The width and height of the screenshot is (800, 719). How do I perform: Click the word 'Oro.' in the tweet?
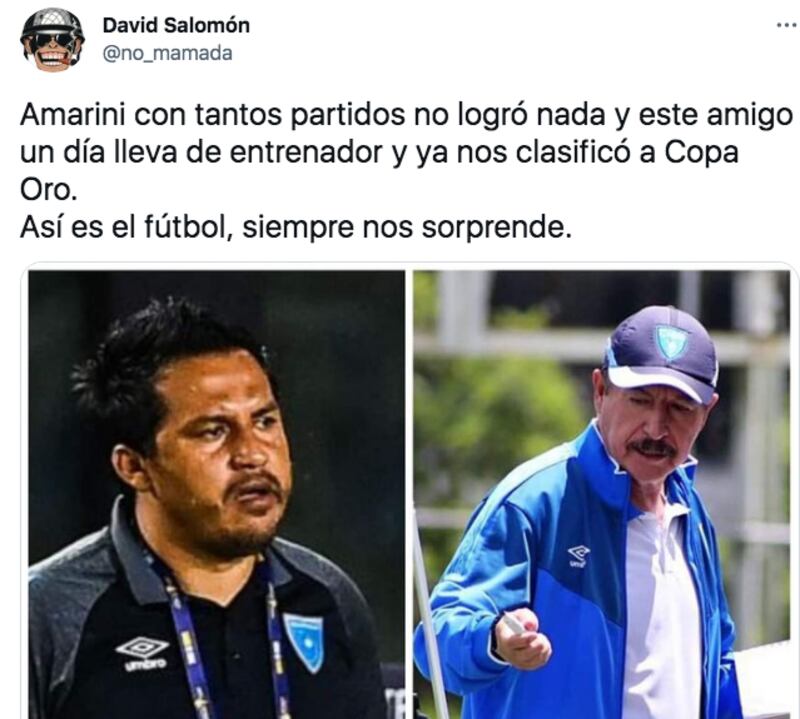(x=48, y=189)
